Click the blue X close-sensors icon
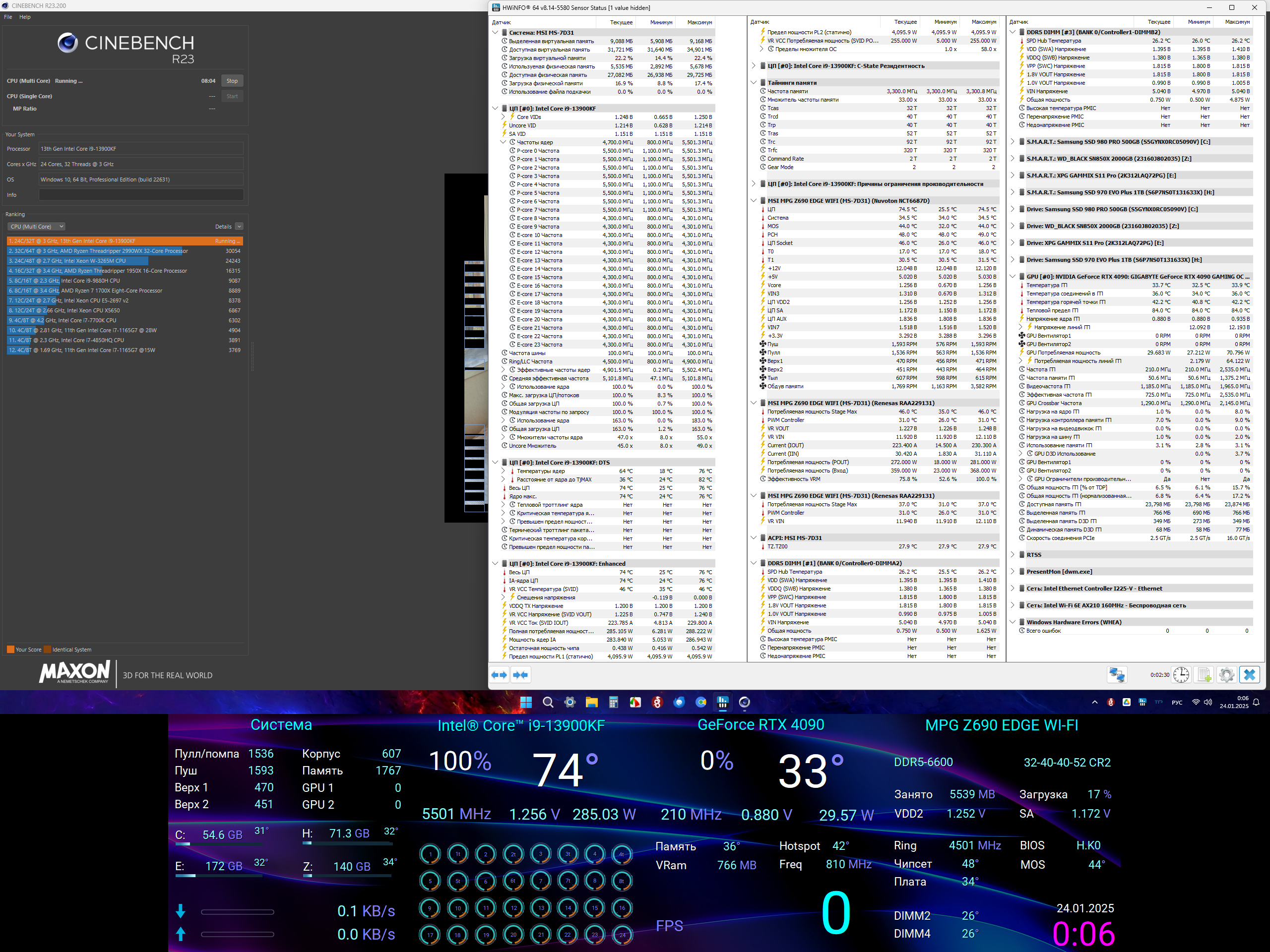 pyautogui.click(x=1249, y=675)
